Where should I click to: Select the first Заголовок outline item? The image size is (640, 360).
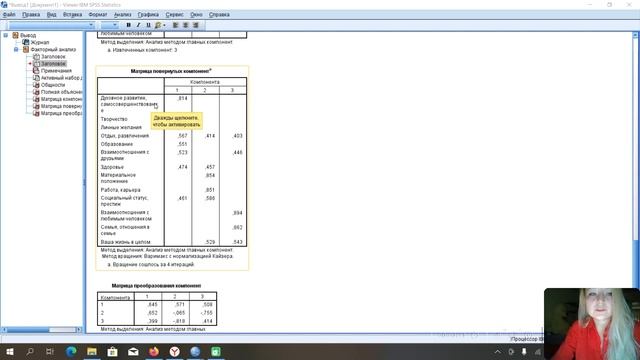53,57
